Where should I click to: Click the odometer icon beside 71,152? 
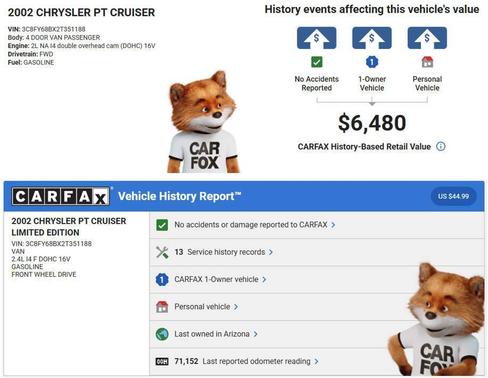(x=162, y=361)
